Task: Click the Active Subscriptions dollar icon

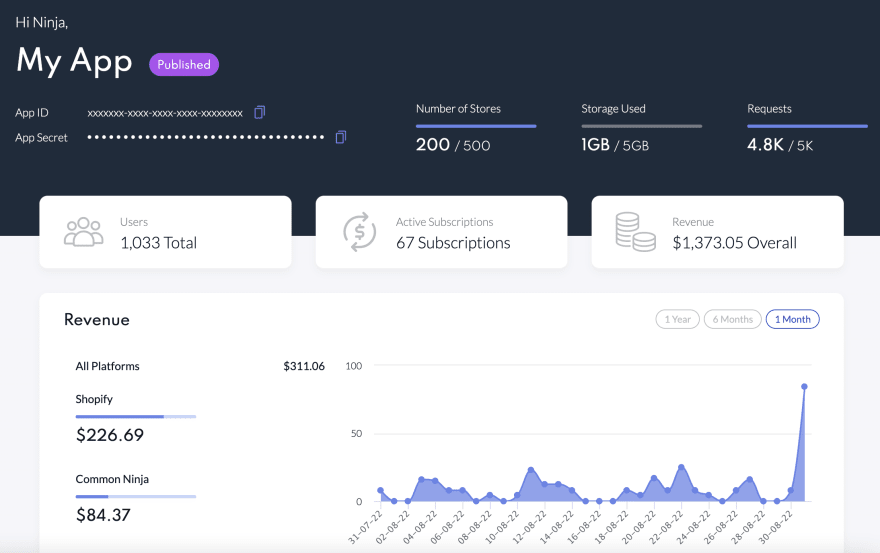Action: pyautogui.click(x=360, y=232)
